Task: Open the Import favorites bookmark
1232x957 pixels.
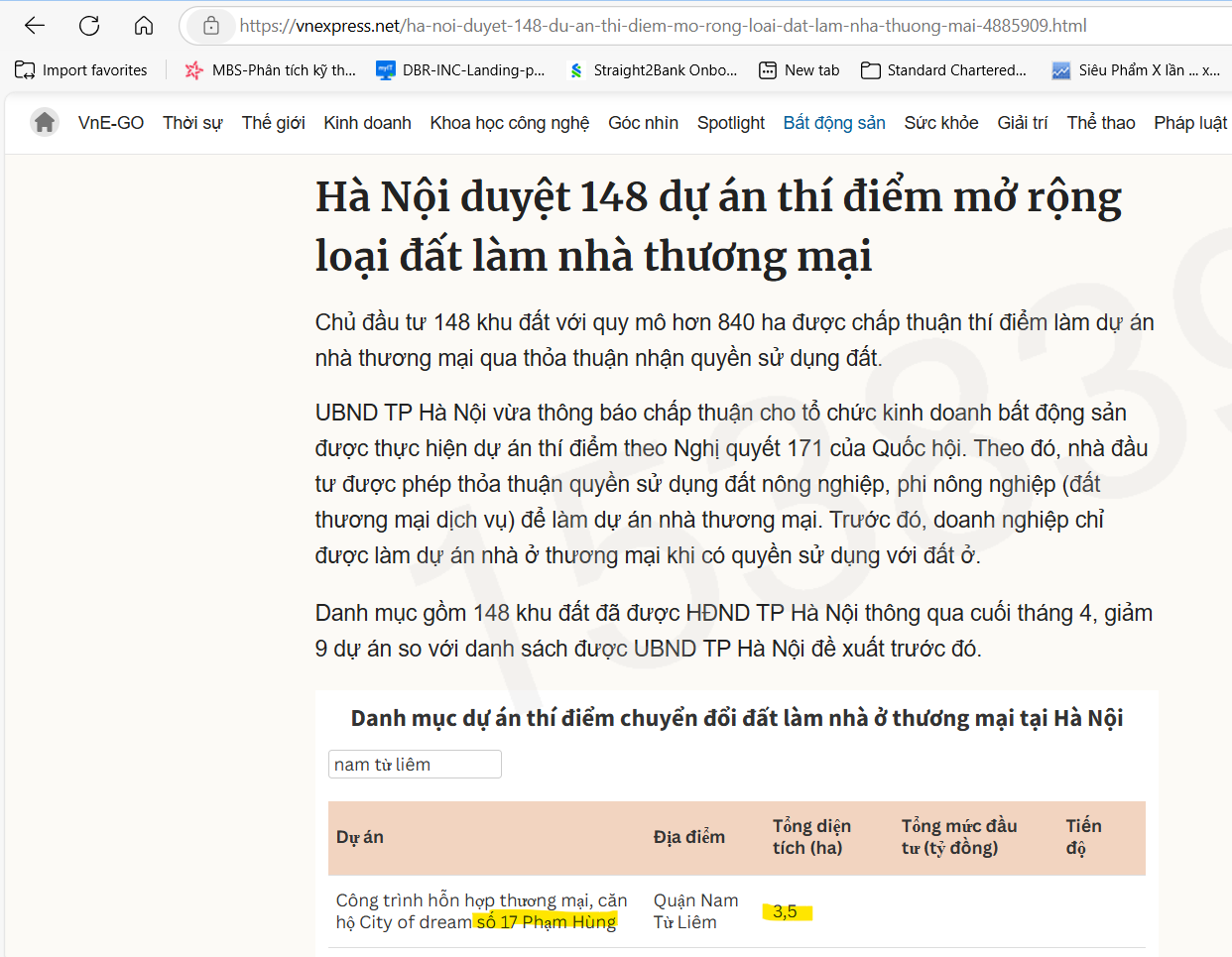Action: 81,70
